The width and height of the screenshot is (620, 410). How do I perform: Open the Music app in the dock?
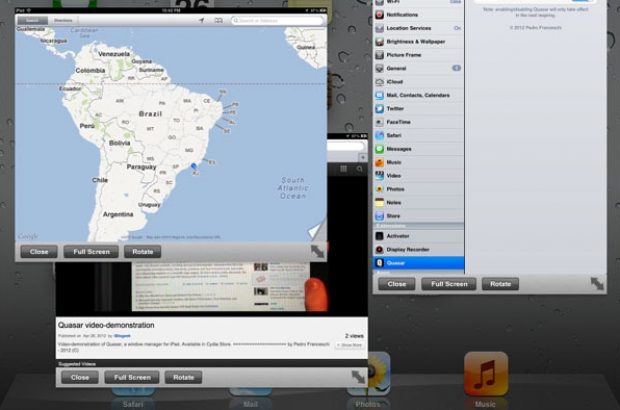tap(485, 377)
